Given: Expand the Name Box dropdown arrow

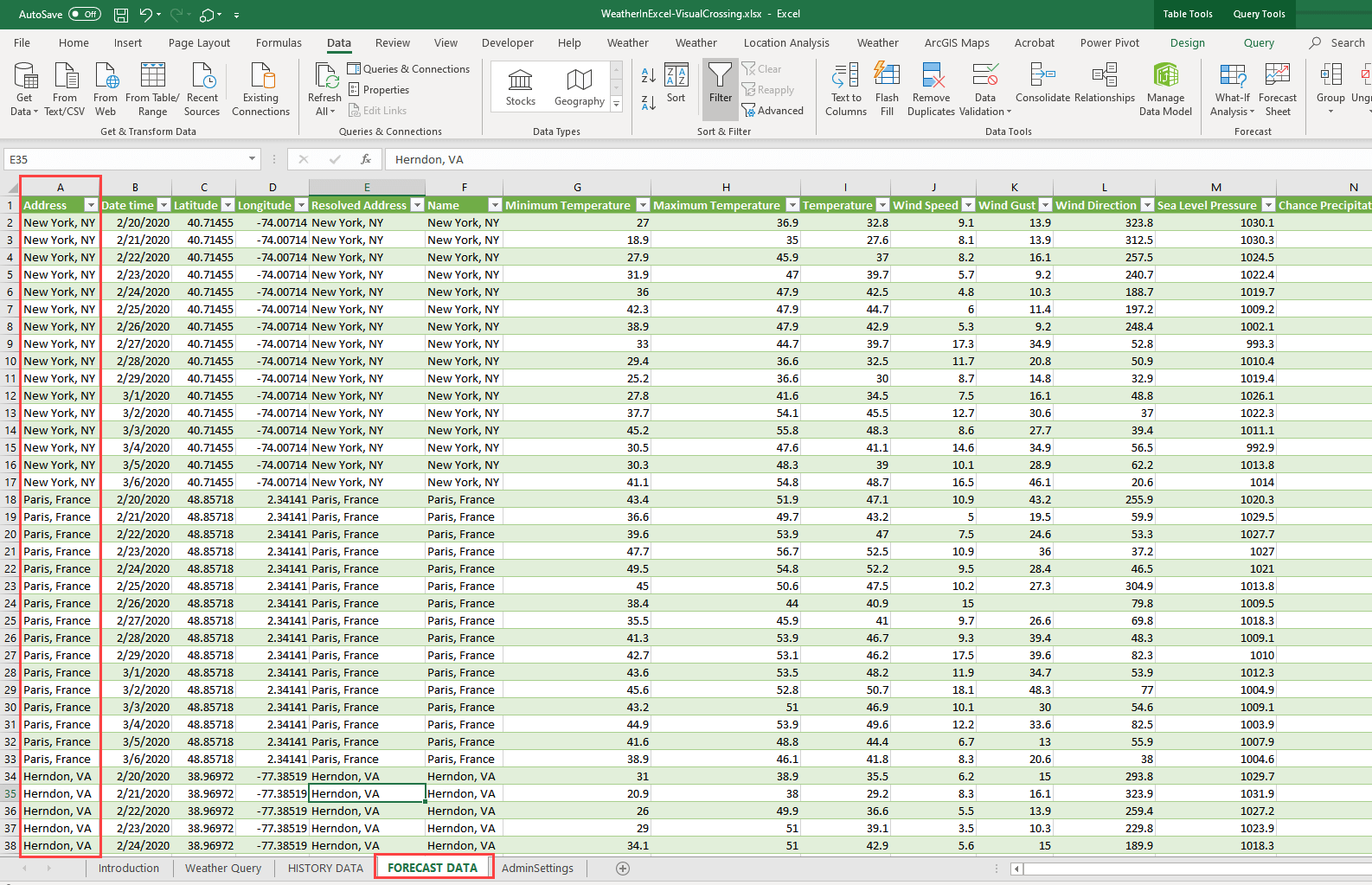Looking at the screenshot, I should pyautogui.click(x=252, y=159).
